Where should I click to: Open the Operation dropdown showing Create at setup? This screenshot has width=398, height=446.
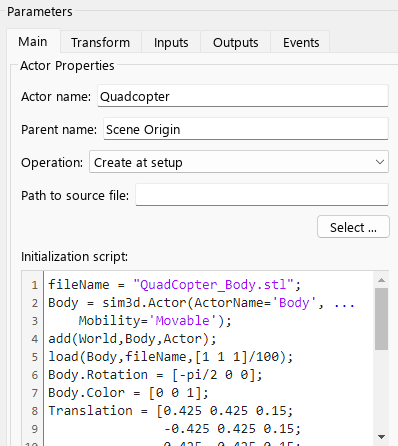239,162
